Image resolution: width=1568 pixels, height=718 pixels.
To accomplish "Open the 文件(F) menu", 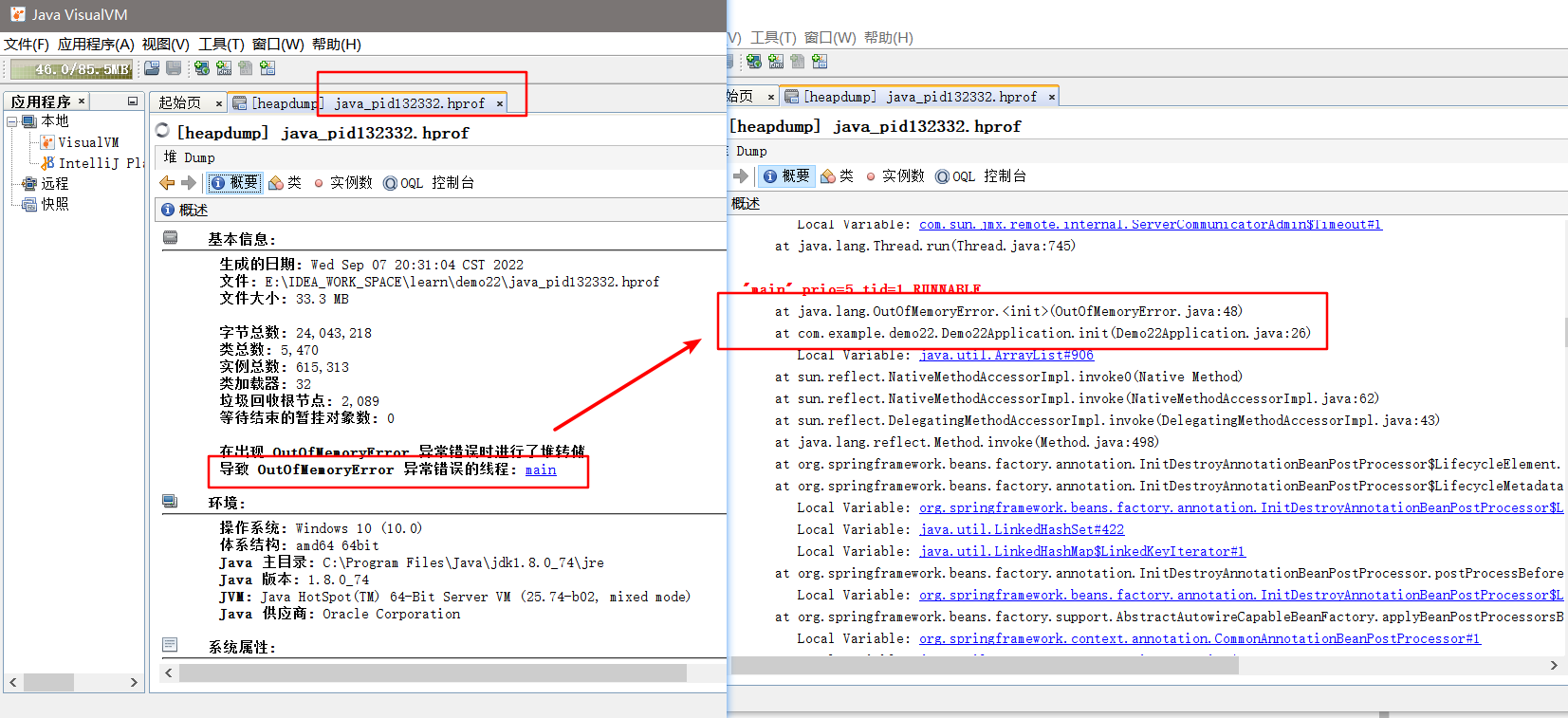I will (27, 45).
